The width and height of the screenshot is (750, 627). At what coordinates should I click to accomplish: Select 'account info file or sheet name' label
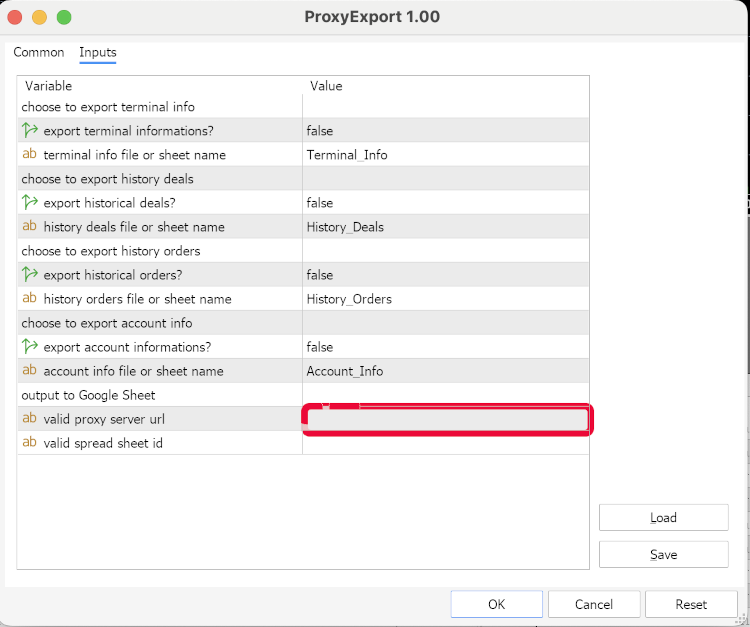pyautogui.click(x=133, y=371)
